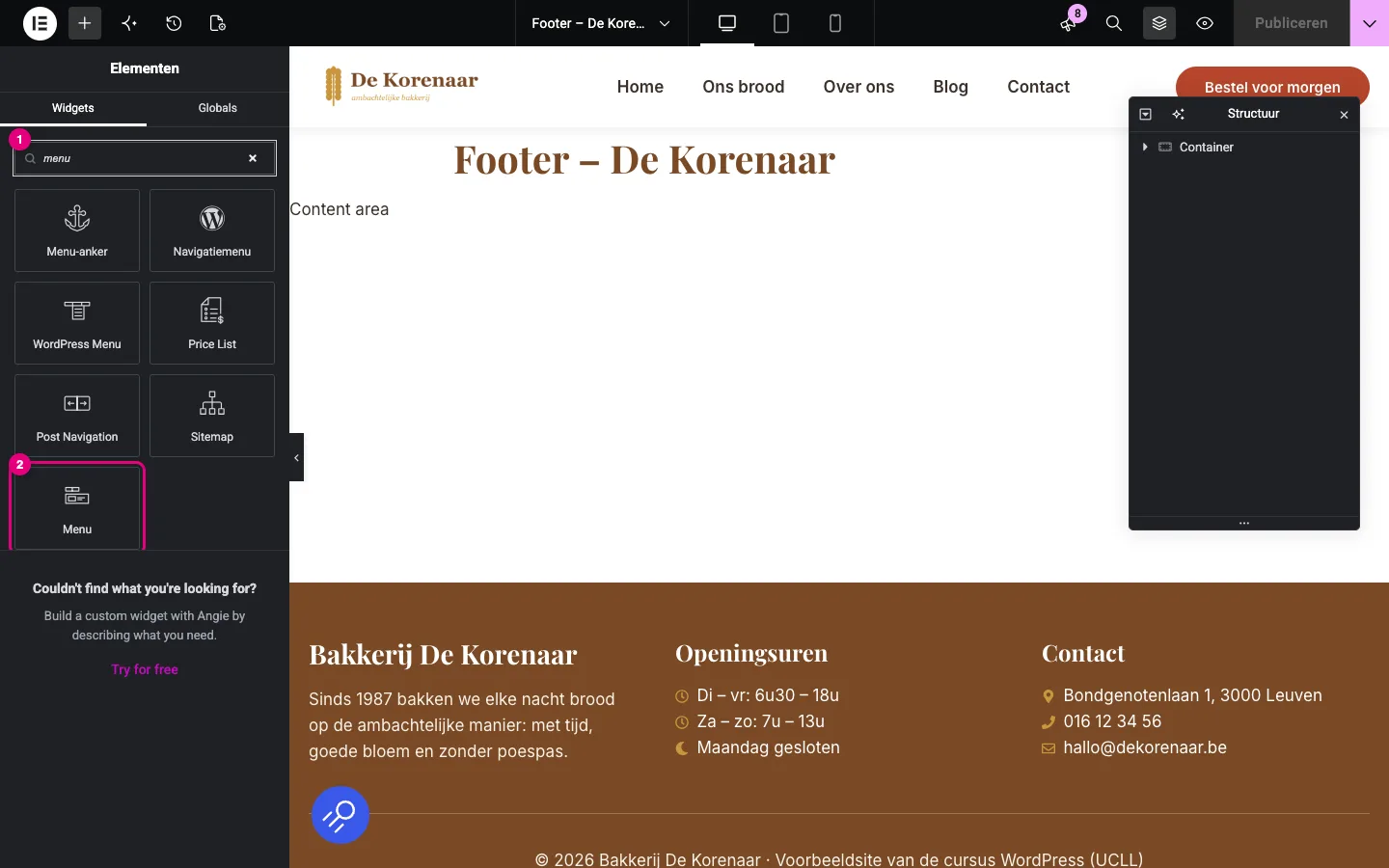Add the WordPress Menu widget
Screen dimensions: 1389x868
pos(77,323)
